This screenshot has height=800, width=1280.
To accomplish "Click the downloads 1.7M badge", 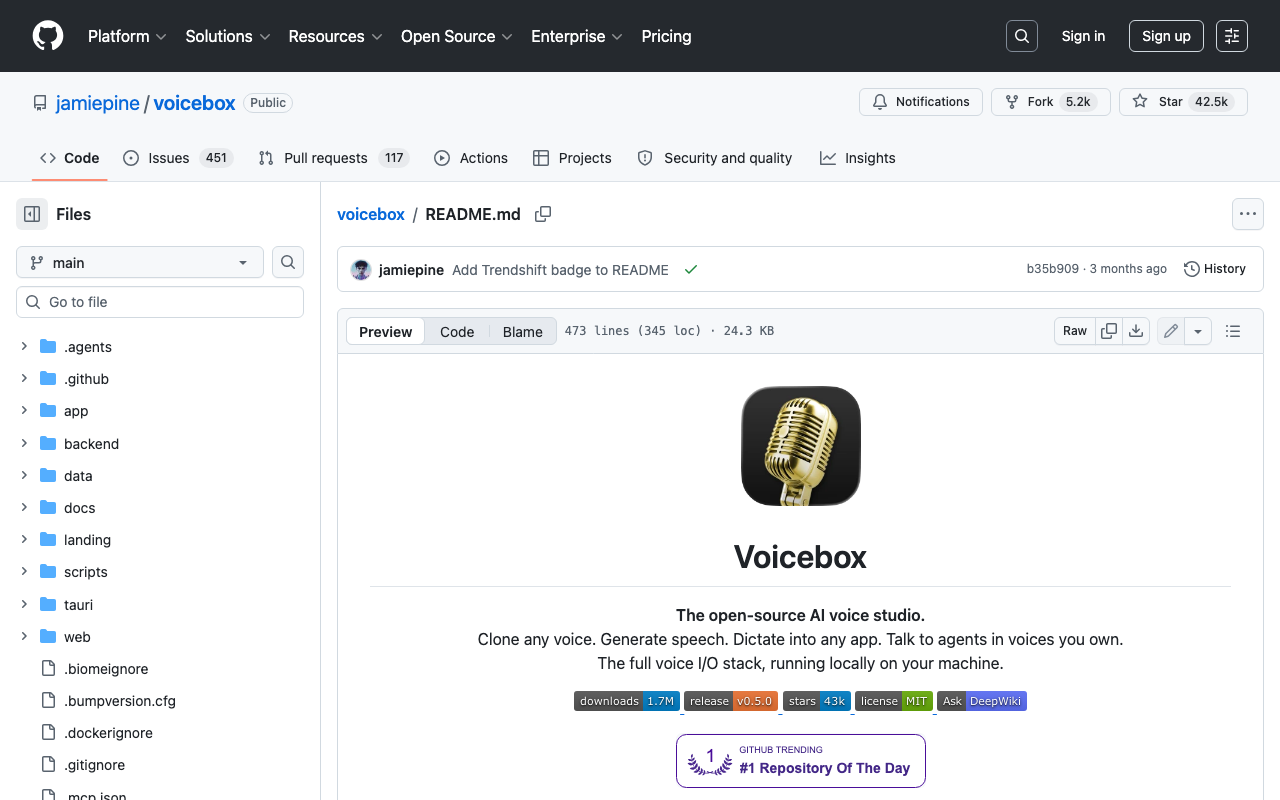I will [627, 701].
